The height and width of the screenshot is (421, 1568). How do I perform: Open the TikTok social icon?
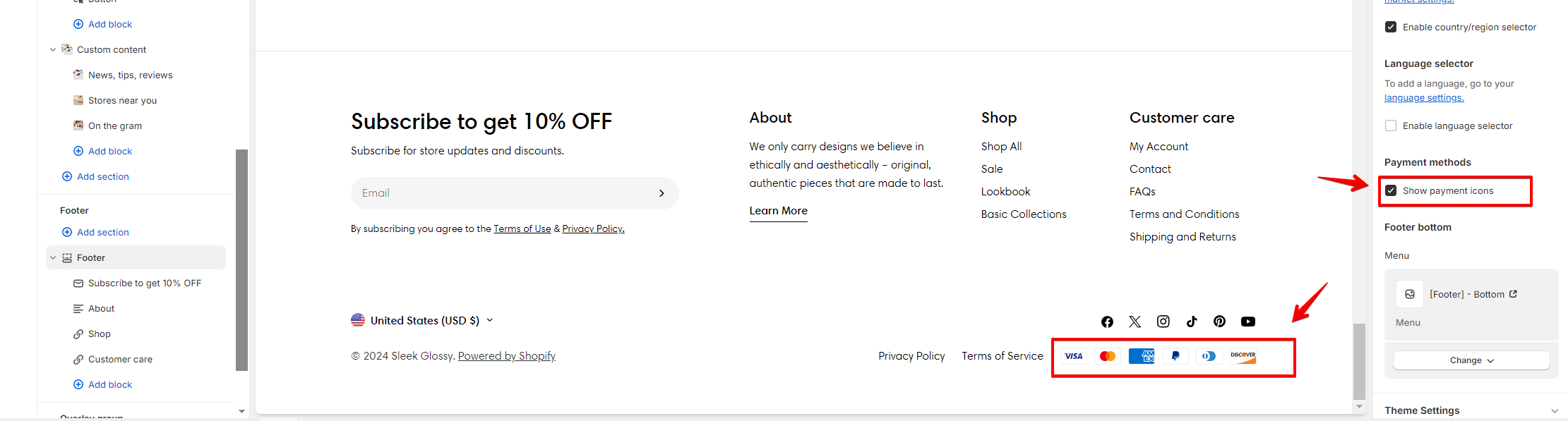1192,322
